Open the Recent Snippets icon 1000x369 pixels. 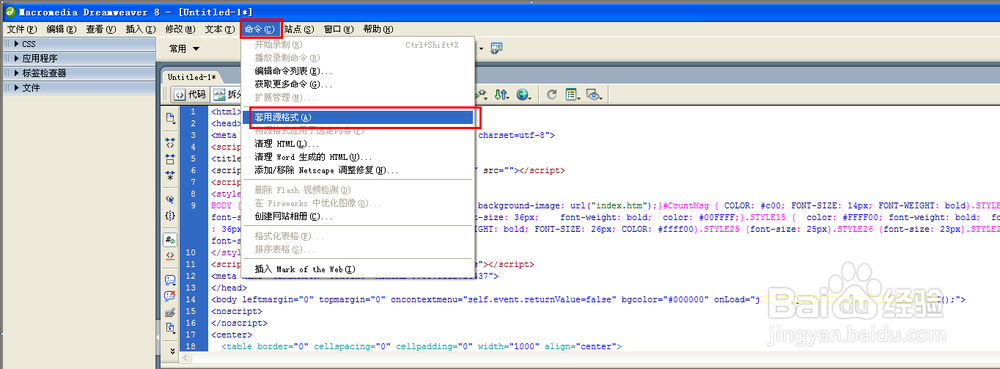(x=170, y=328)
